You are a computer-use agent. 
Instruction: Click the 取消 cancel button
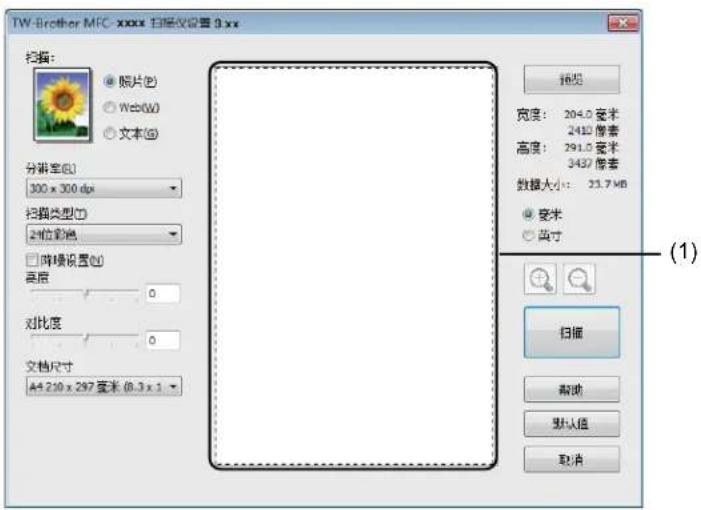(x=571, y=459)
